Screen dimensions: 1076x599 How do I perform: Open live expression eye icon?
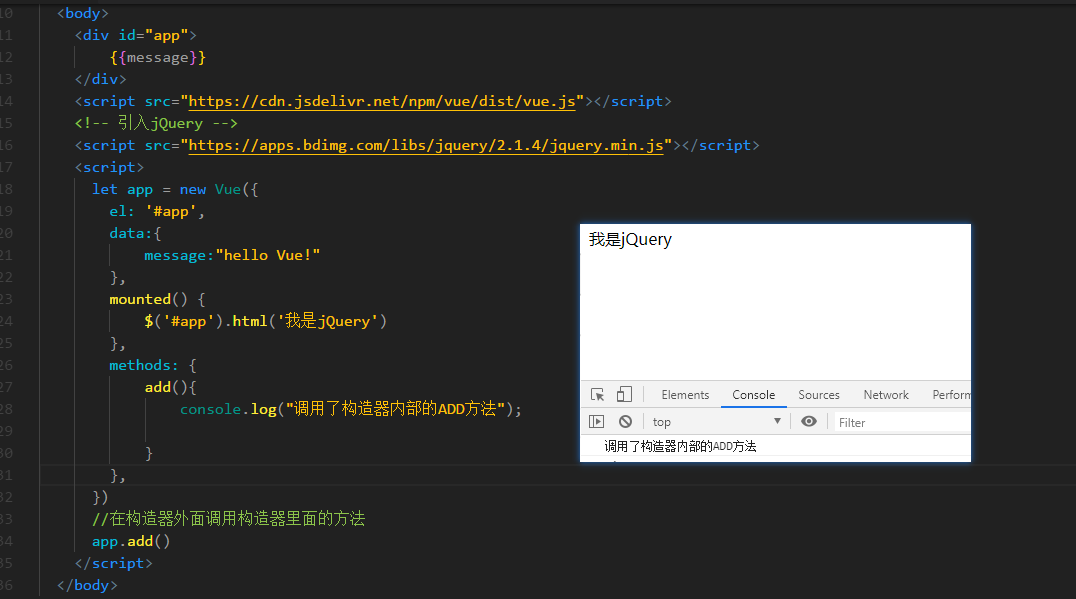[x=809, y=421]
